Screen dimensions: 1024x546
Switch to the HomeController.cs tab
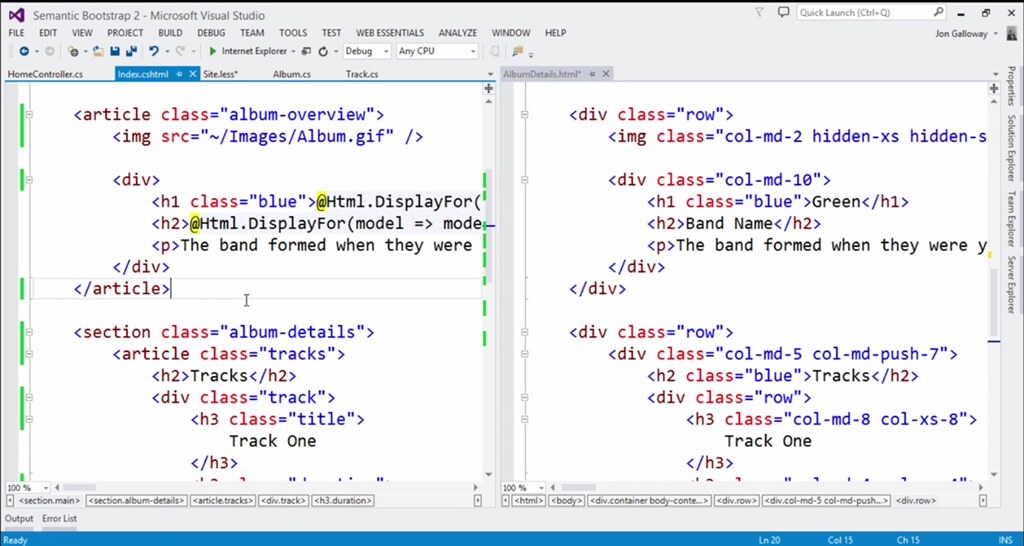pos(46,74)
